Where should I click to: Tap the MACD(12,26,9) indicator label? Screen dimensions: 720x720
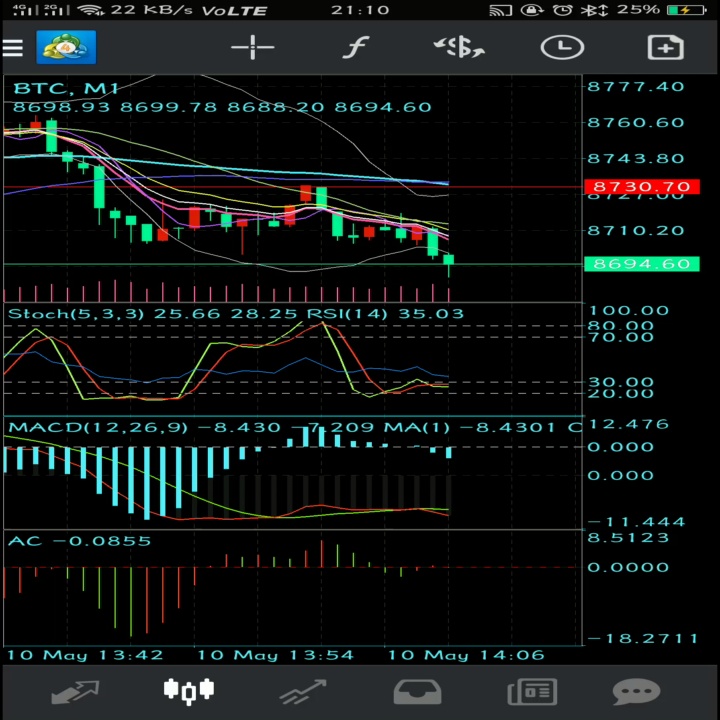pos(98,428)
